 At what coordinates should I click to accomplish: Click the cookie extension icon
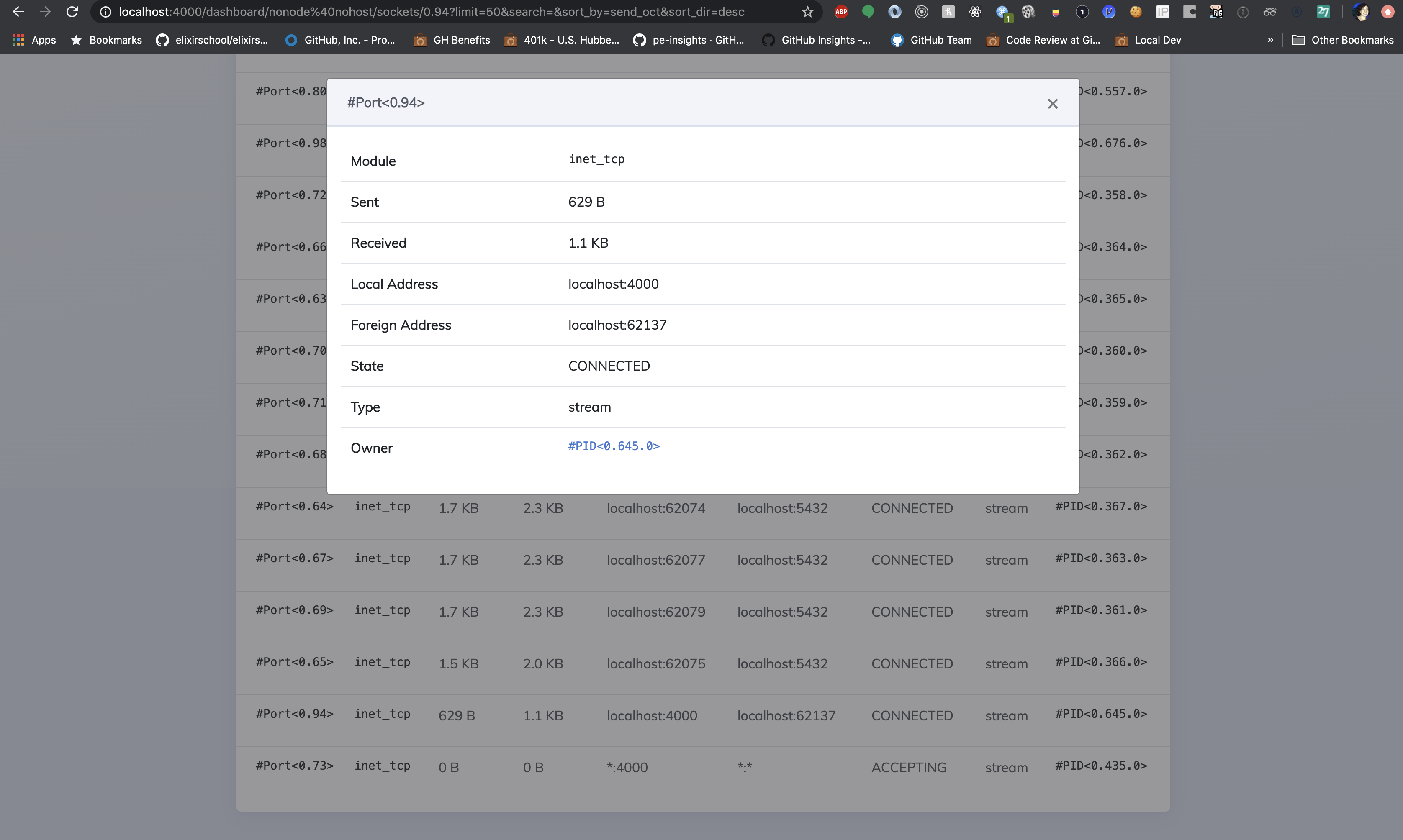click(x=1135, y=12)
